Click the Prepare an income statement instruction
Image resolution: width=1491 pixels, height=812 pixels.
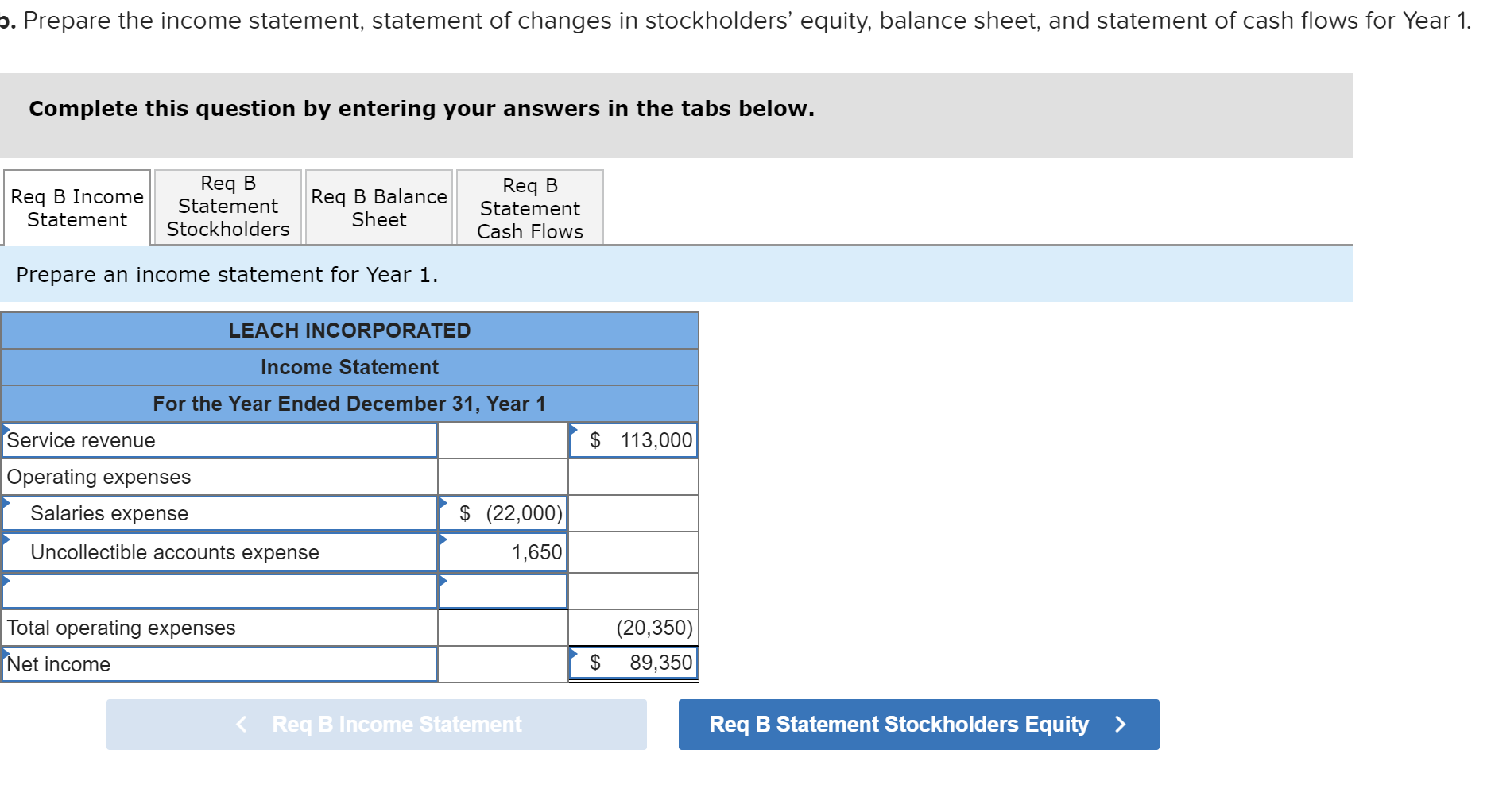(x=227, y=274)
